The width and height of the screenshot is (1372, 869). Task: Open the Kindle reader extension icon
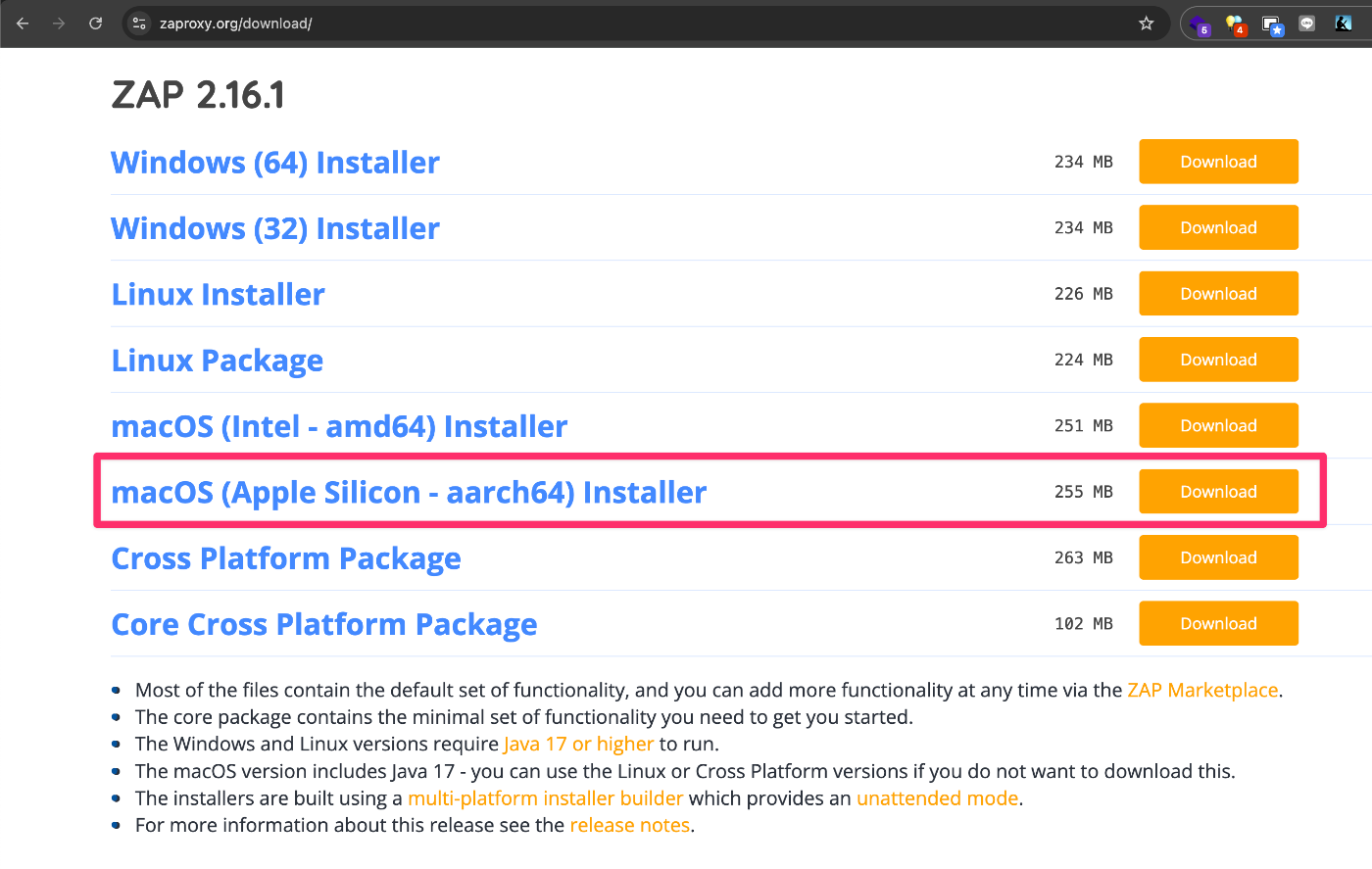[x=1344, y=24]
